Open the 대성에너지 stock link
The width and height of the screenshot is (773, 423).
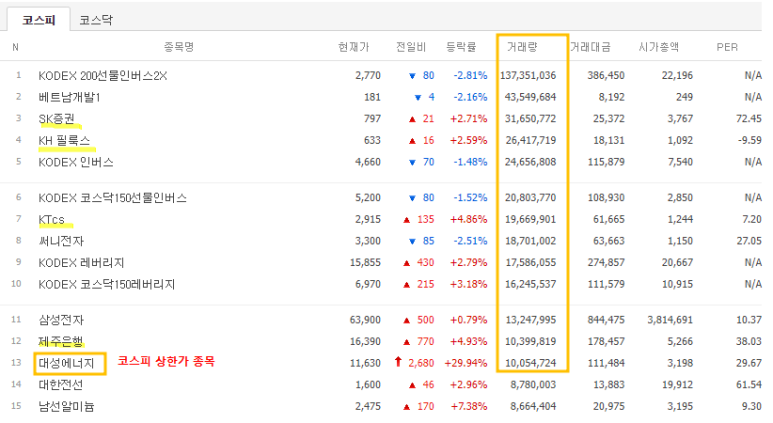point(67,363)
